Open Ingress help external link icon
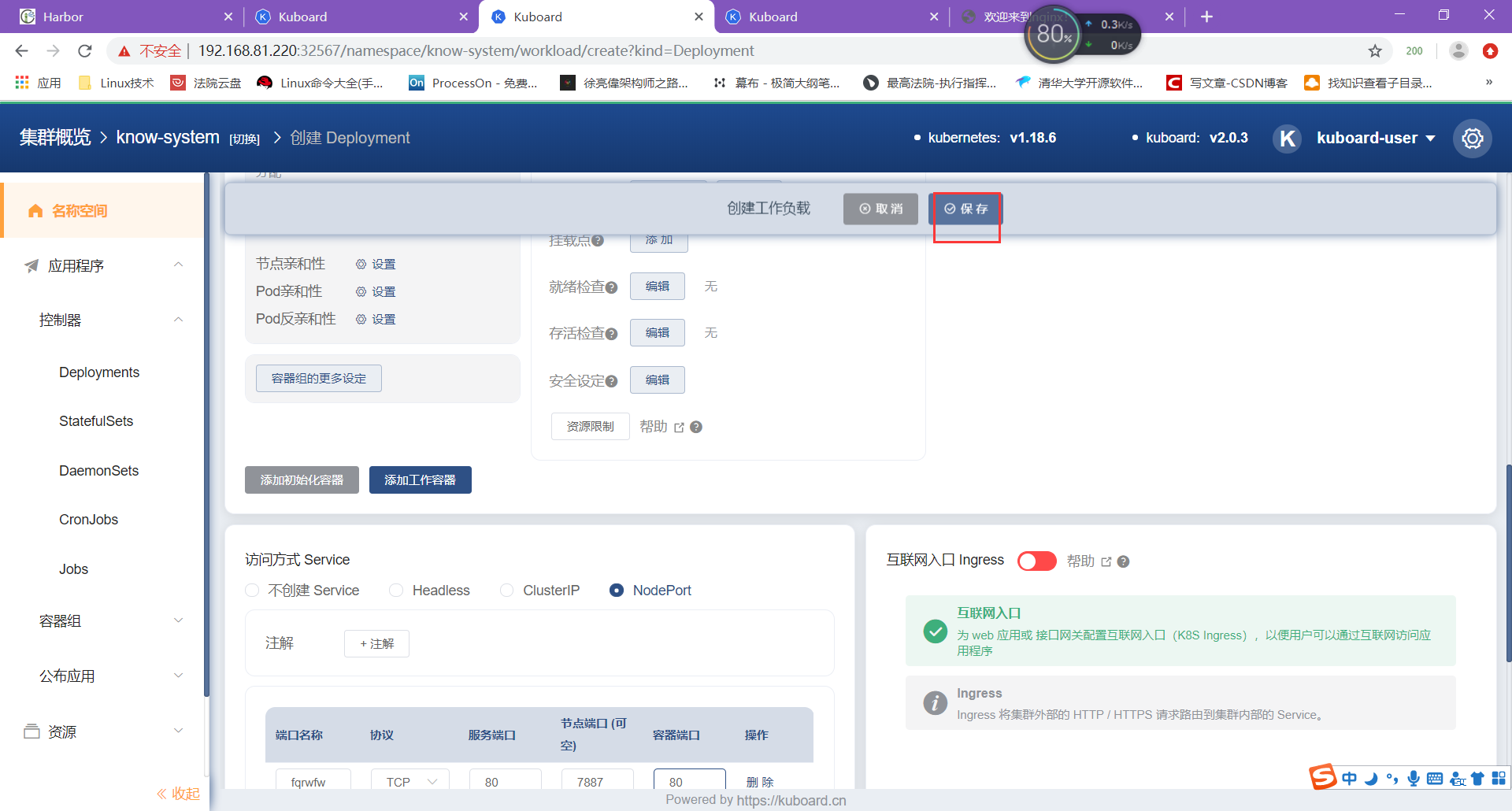This screenshot has height=811, width=1512. pos(1106,561)
